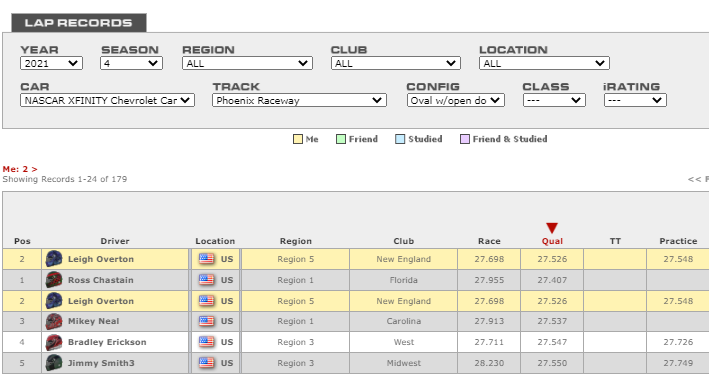
Task: Sort table by TT column header
Action: [x=615, y=241]
